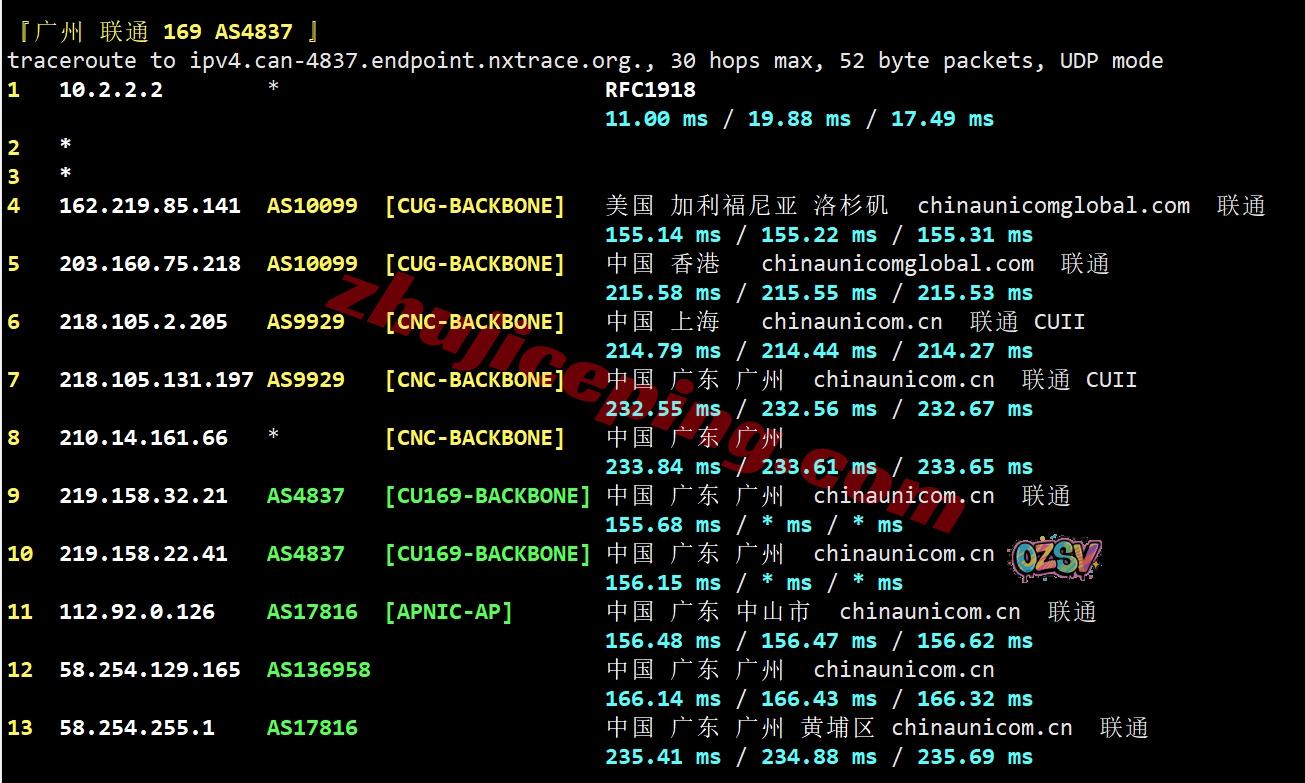
Task: Click the AS9929 number on hop 7
Action: coord(305,380)
